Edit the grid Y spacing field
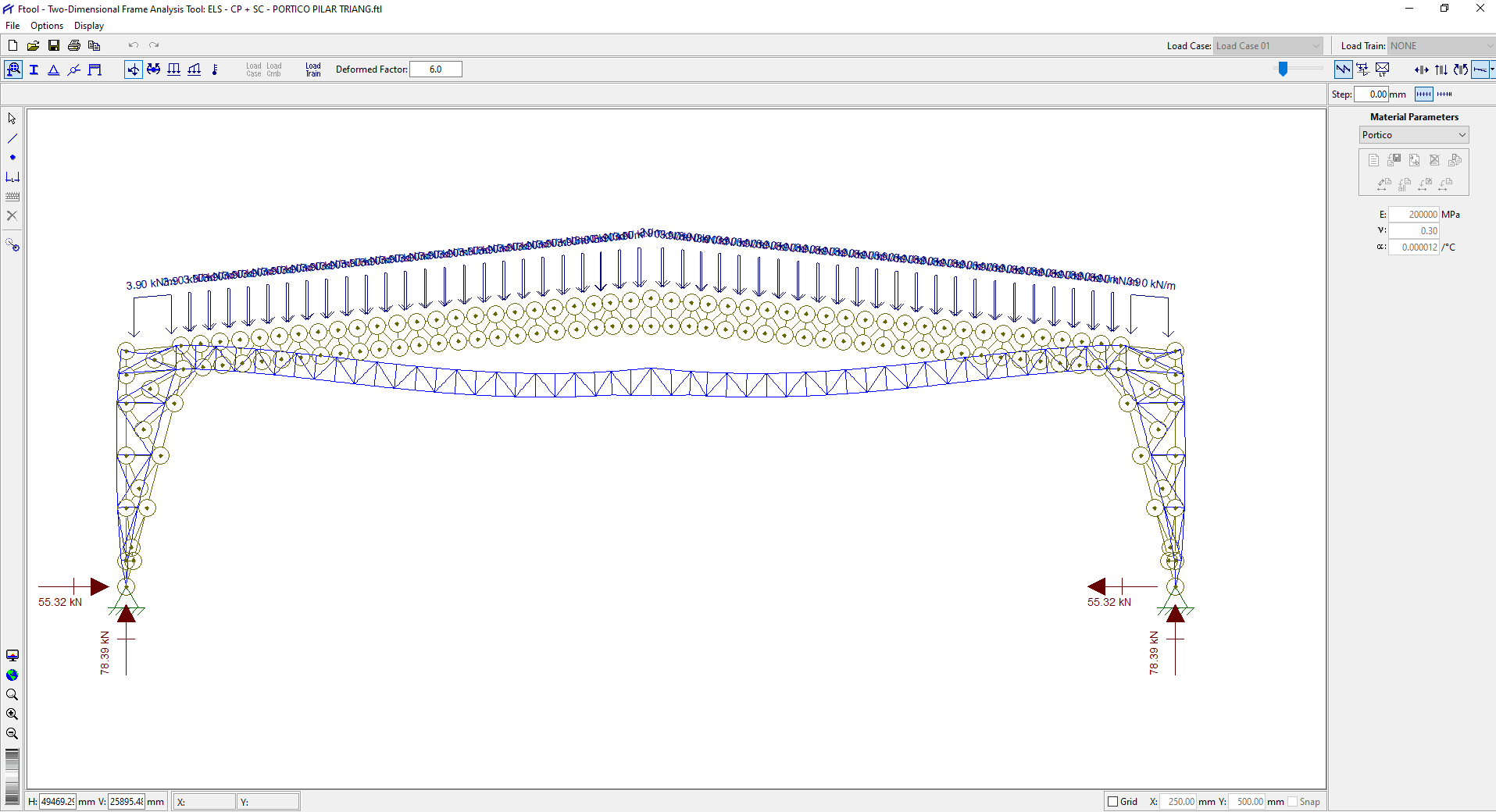This screenshot has width=1496, height=812. tap(1248, 802)
